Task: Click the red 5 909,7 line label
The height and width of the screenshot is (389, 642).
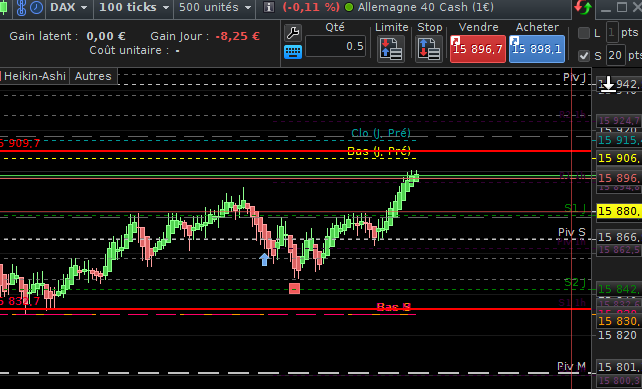Action: (20, 143)
